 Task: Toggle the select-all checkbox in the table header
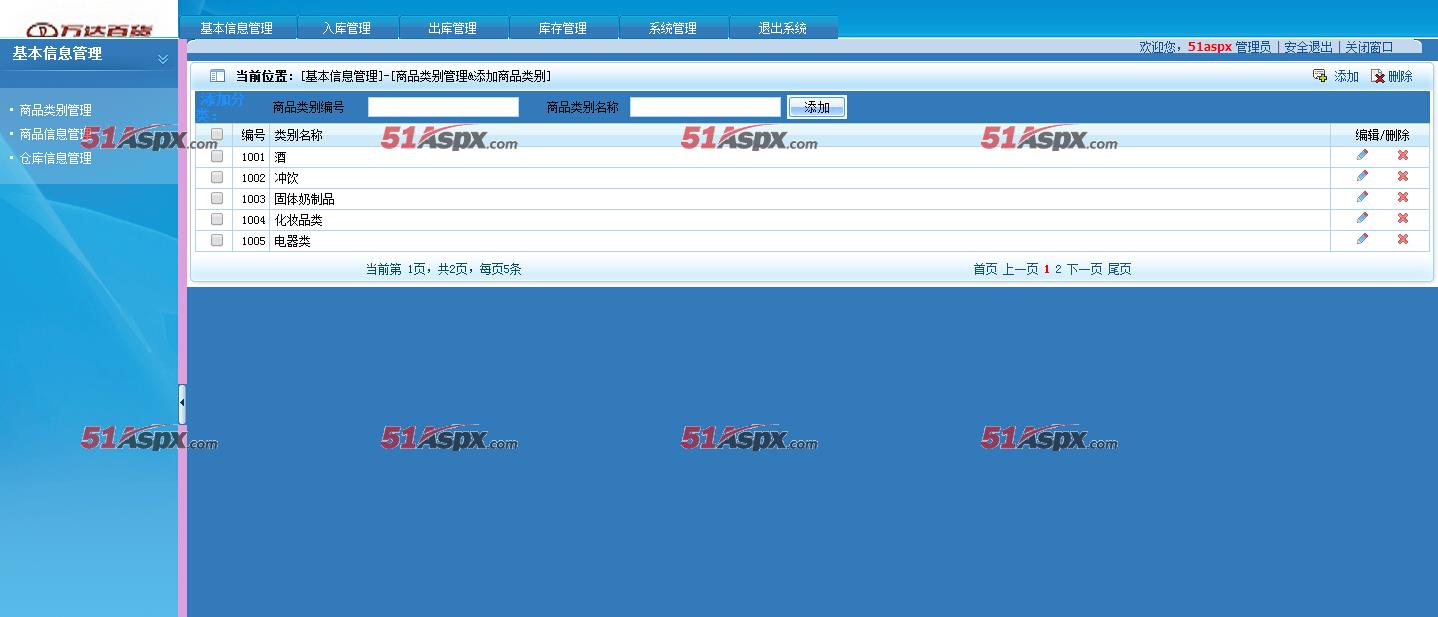pyautogui.click(x=217, y=134)
